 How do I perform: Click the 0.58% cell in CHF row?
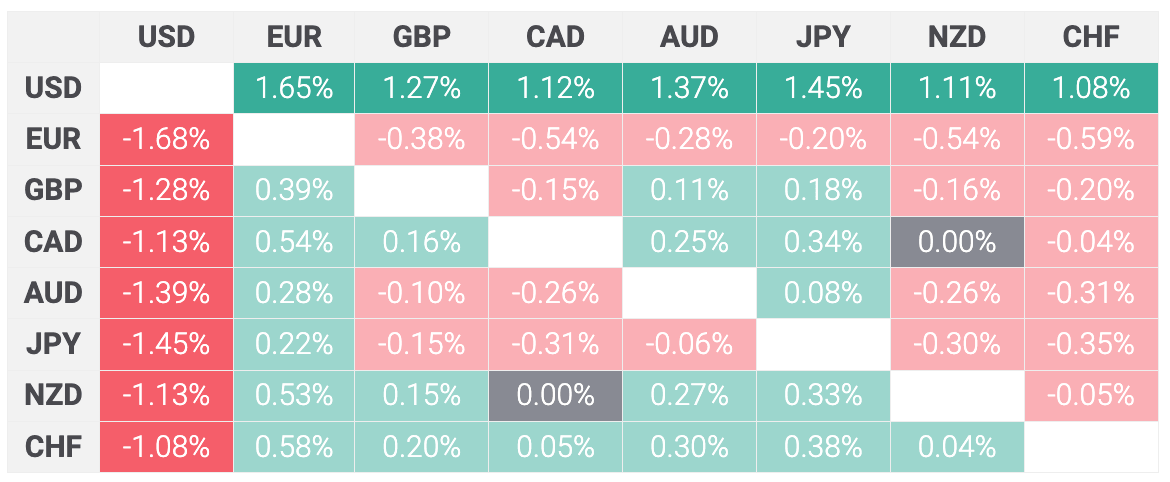pos(295,446)
